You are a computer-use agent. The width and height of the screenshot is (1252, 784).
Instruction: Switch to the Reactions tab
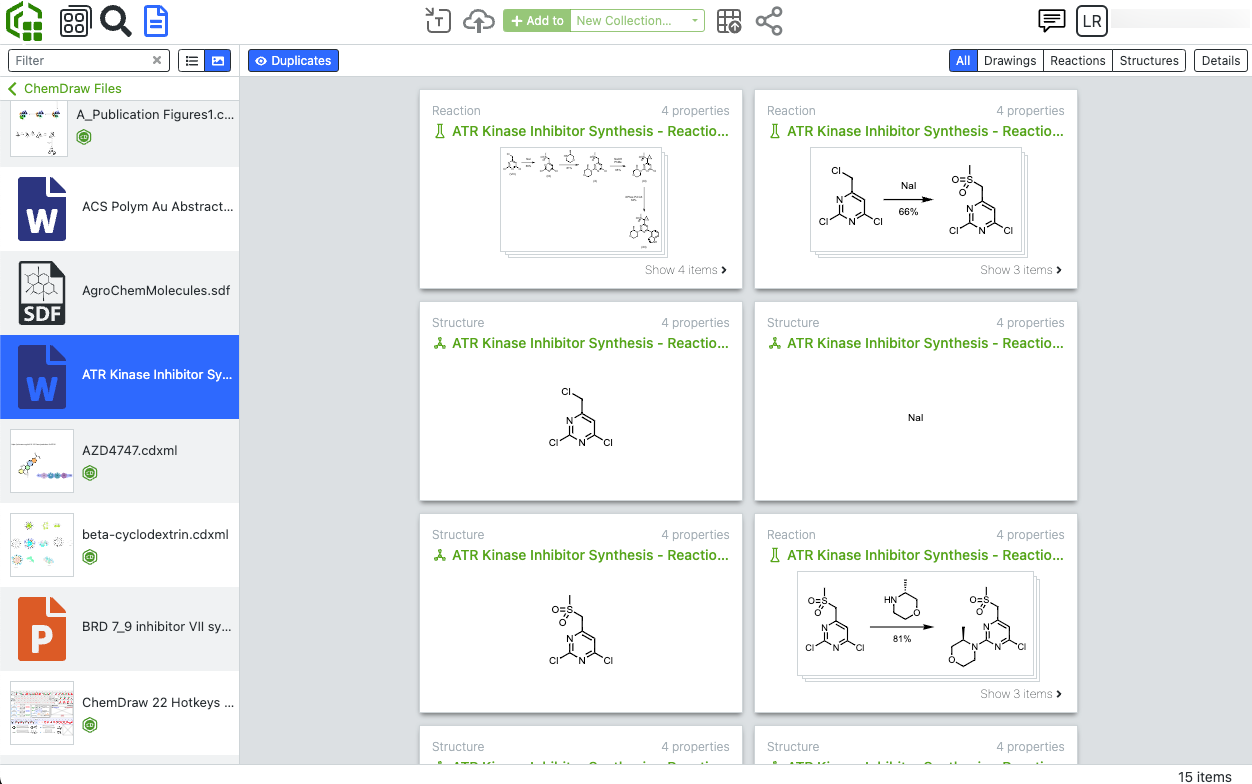(x=1077, y=60)
